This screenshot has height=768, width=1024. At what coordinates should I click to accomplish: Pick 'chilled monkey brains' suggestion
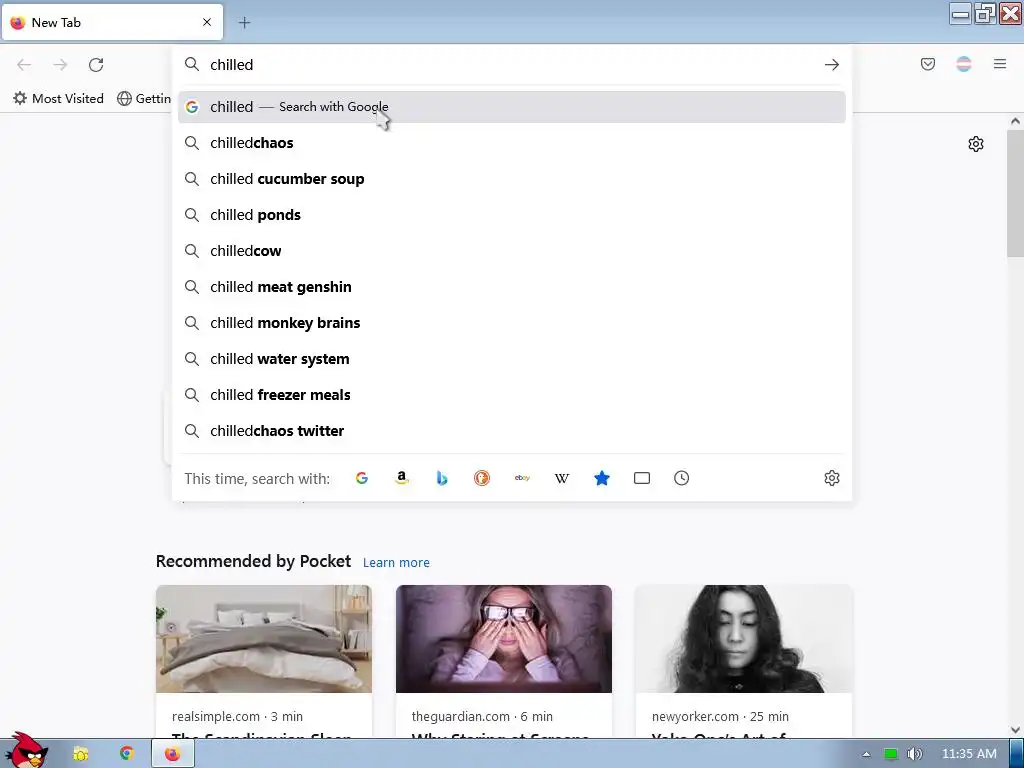511,323
